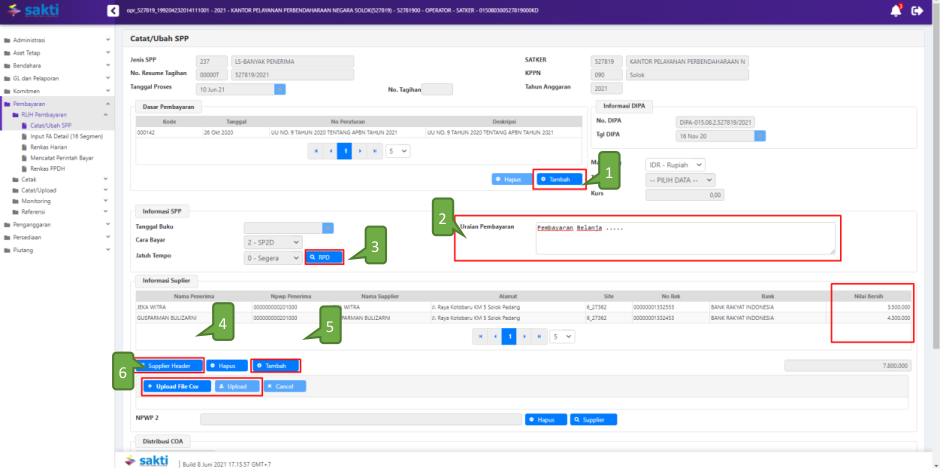Open Tanggal Buku calendar picker
The image size is (940, 469).
click(327, 227)
